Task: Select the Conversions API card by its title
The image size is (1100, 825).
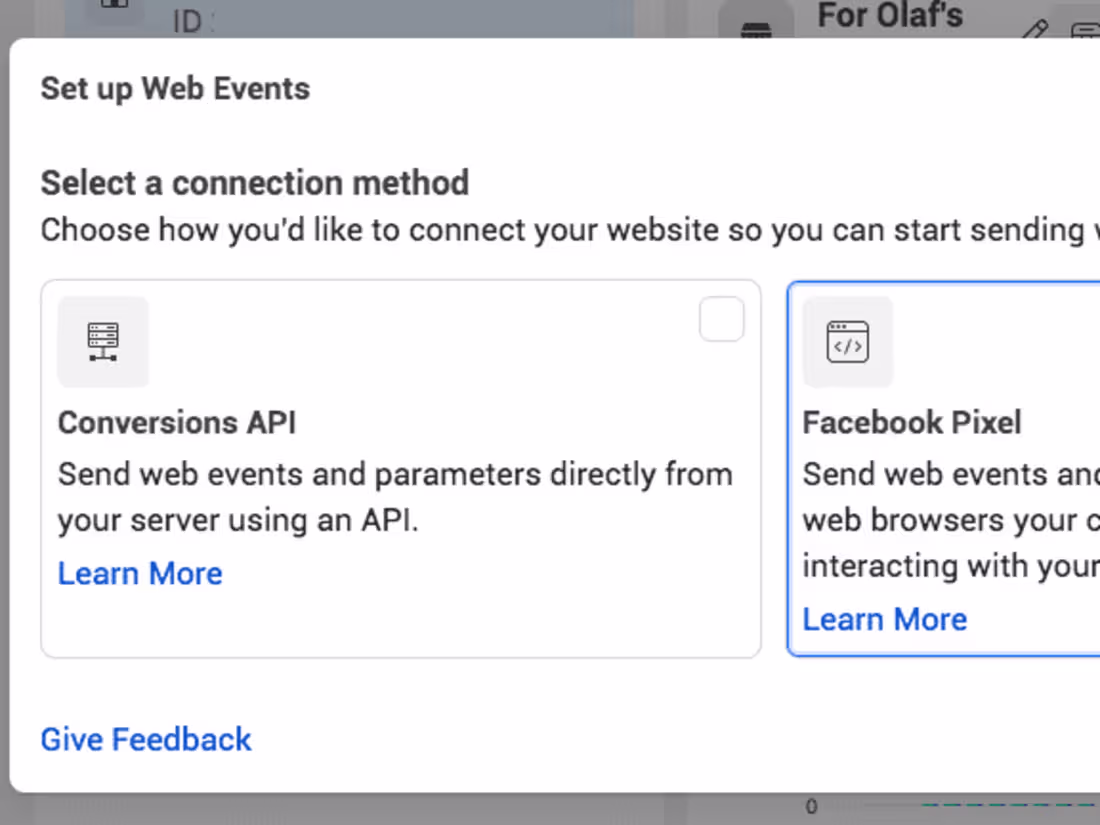Action: point(177,423)
